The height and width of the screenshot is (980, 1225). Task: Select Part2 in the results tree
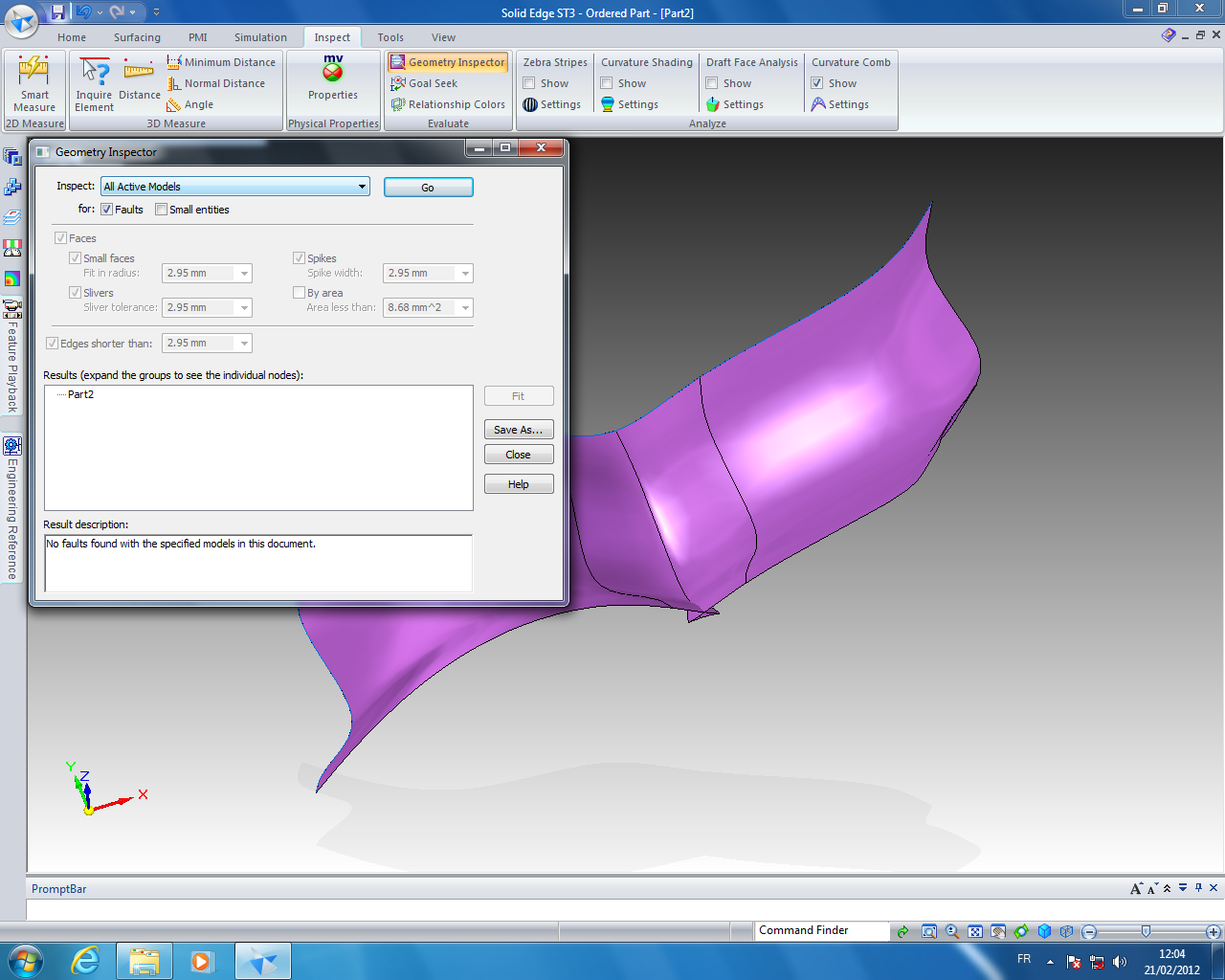pyautogui.click(x=80, y=394)
